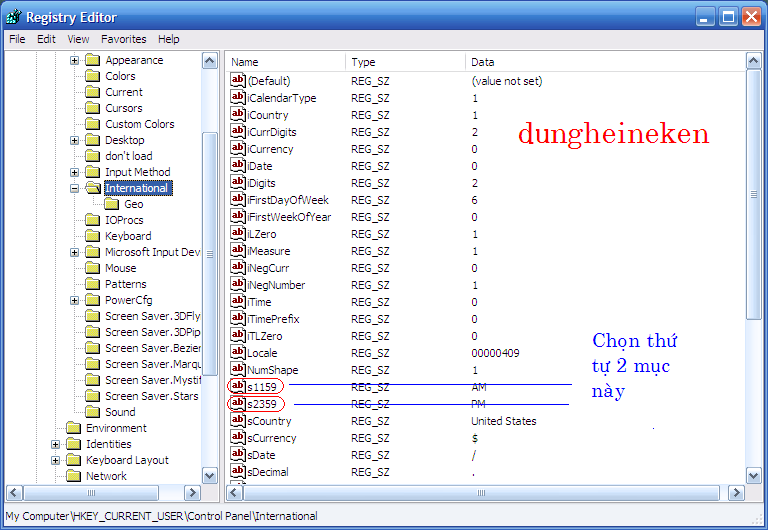
Task: Select the icon next to sCountry
Action: pyautogui.click(x=238, y=420)
